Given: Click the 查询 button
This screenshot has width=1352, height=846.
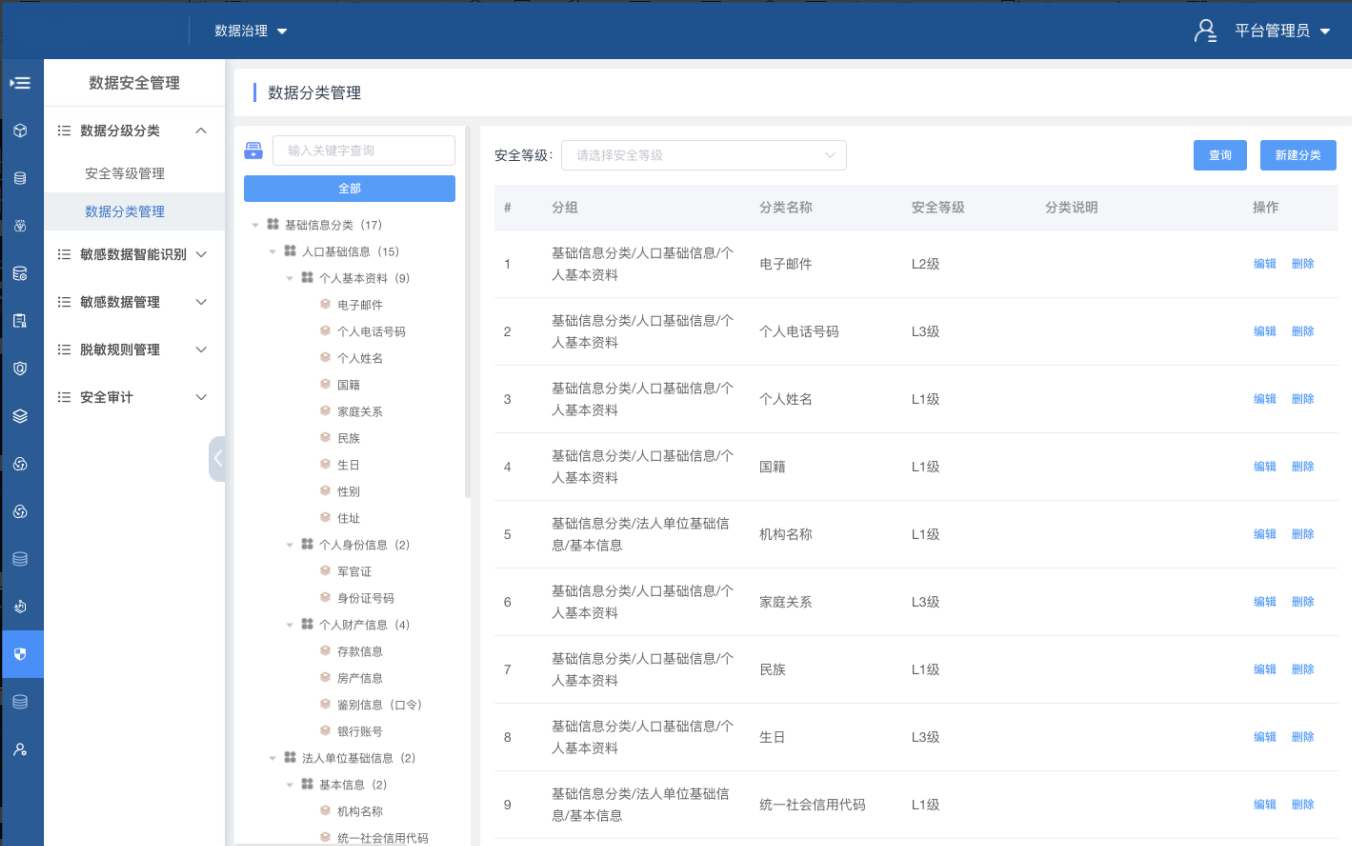Looking at the screenshot, I should tap(1220, 155).
